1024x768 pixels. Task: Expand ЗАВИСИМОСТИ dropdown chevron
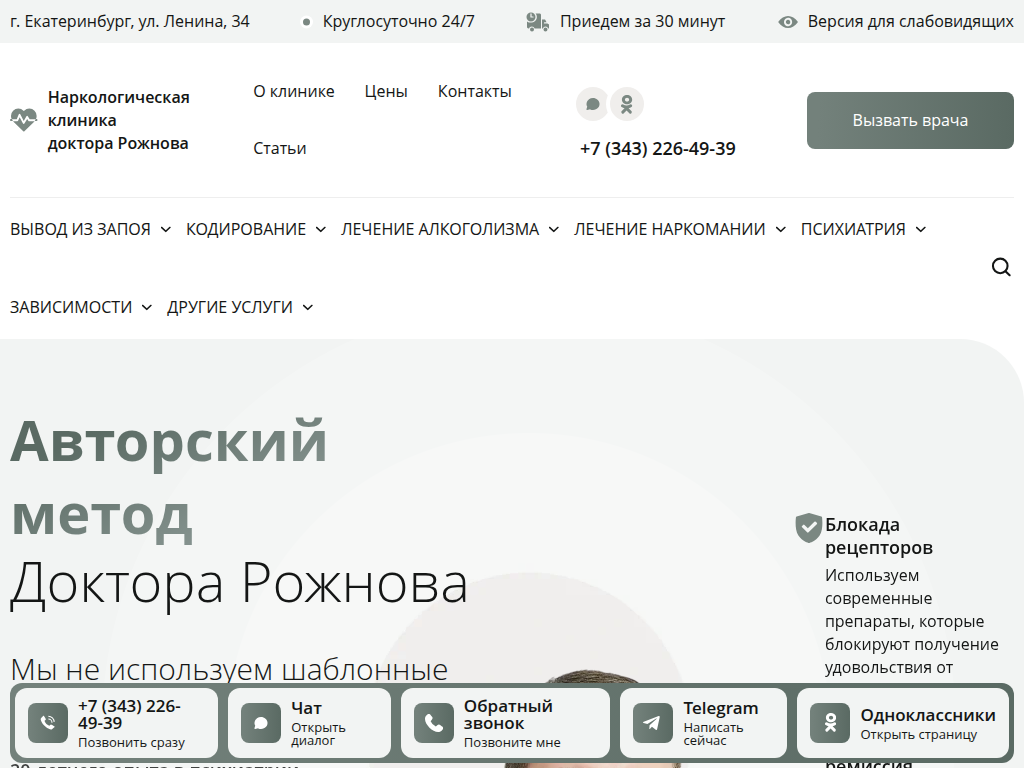[x=147, y=307]
